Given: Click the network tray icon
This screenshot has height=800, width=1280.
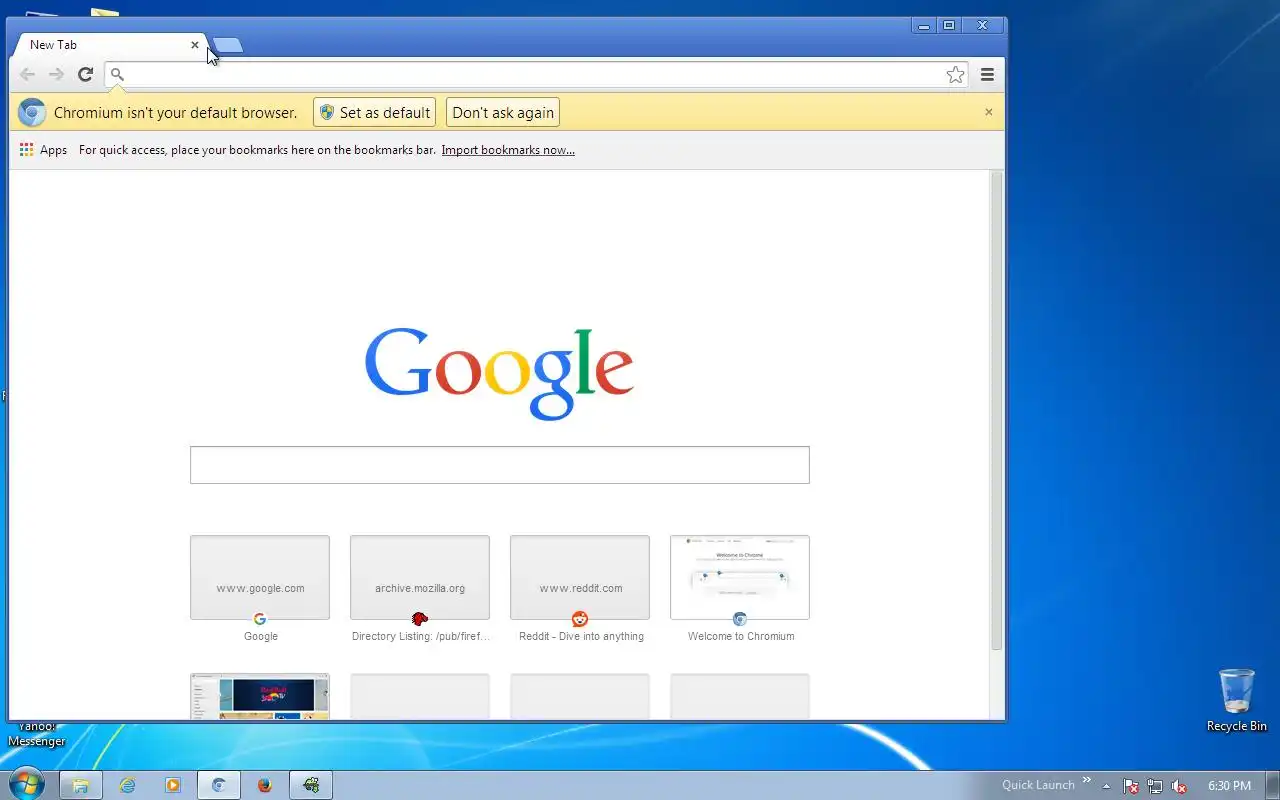Looking at the screenshot, I should [1155, 786].
